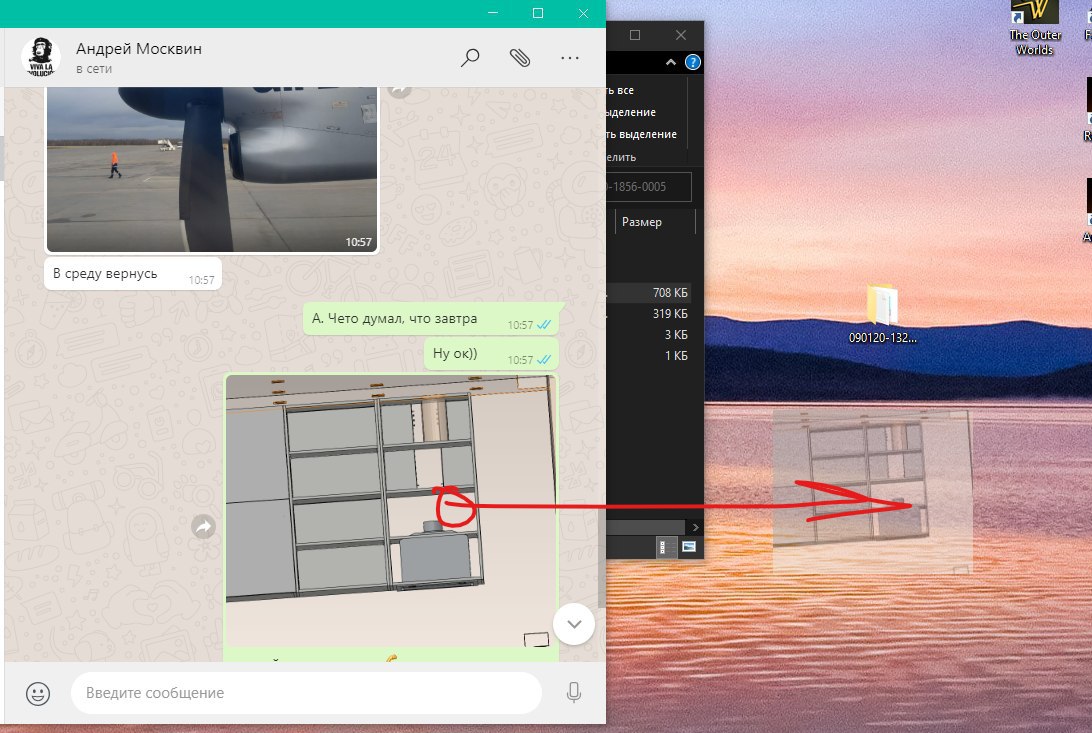The image size is (1092, 733).
Task: Click Explorer horizontal scrollbar right arrow
Action: (694, 527)
